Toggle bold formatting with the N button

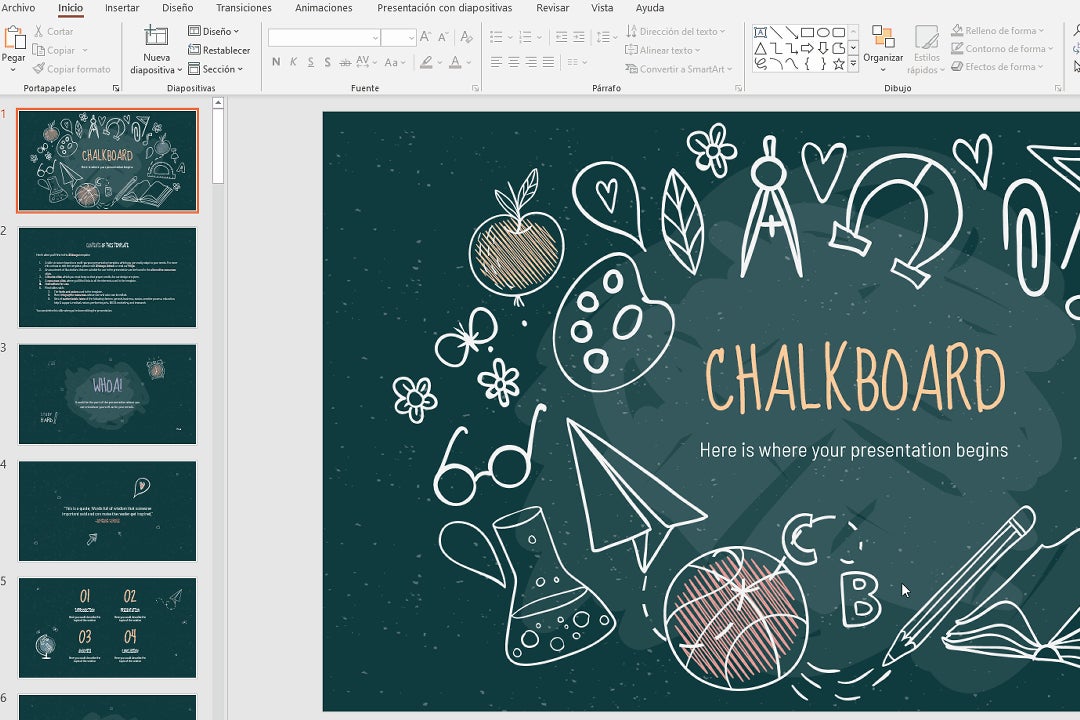tap(276, 62)
